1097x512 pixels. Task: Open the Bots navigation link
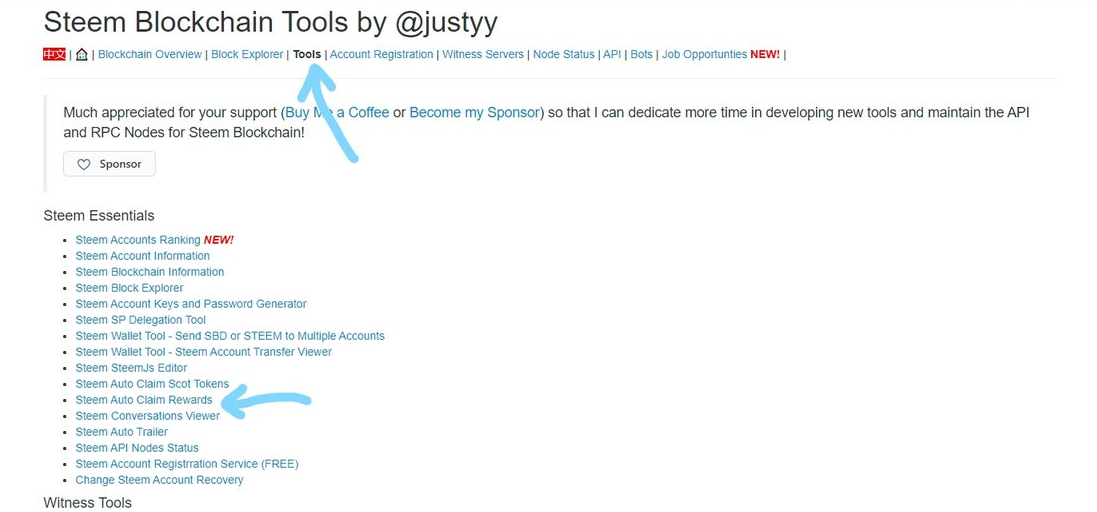(x=642, y=55)
